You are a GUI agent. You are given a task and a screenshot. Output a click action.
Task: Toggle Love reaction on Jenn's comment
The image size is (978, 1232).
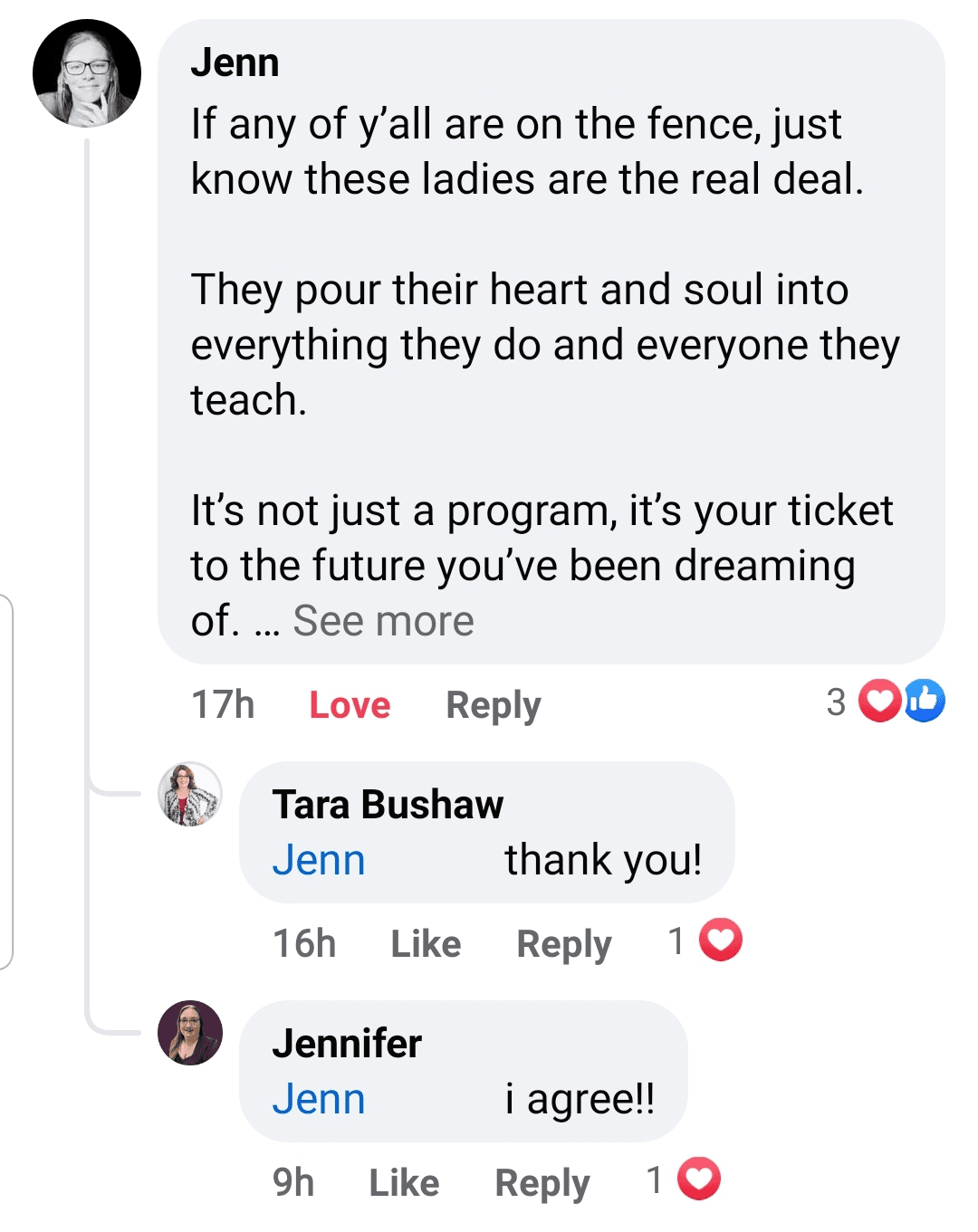(350, 705)
